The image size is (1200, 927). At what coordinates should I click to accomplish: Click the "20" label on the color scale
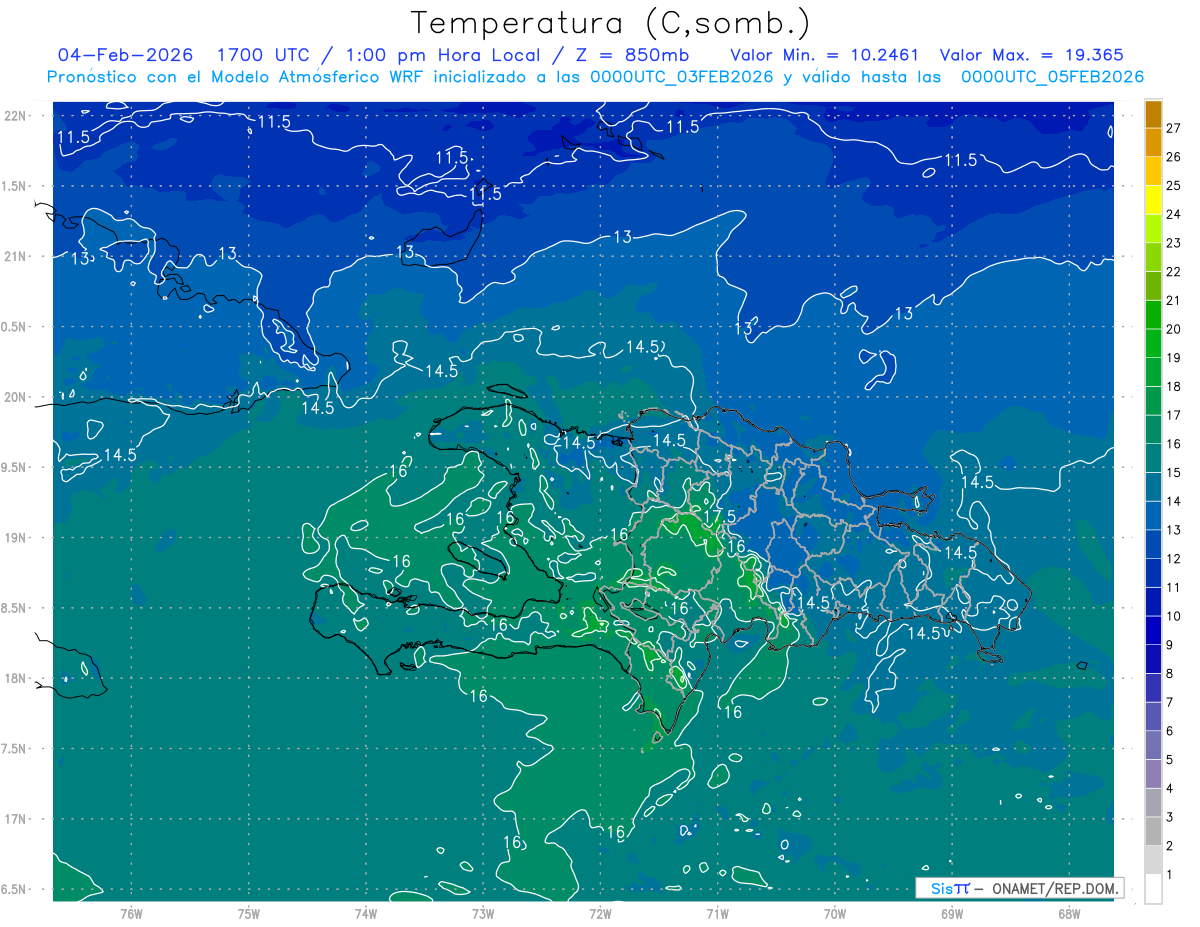1174,329
